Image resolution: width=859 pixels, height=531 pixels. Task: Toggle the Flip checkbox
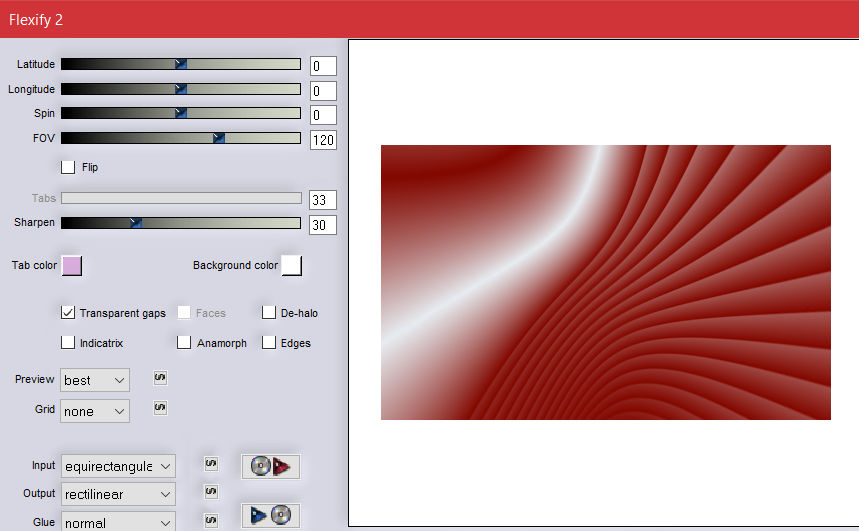tap(68, 167)
